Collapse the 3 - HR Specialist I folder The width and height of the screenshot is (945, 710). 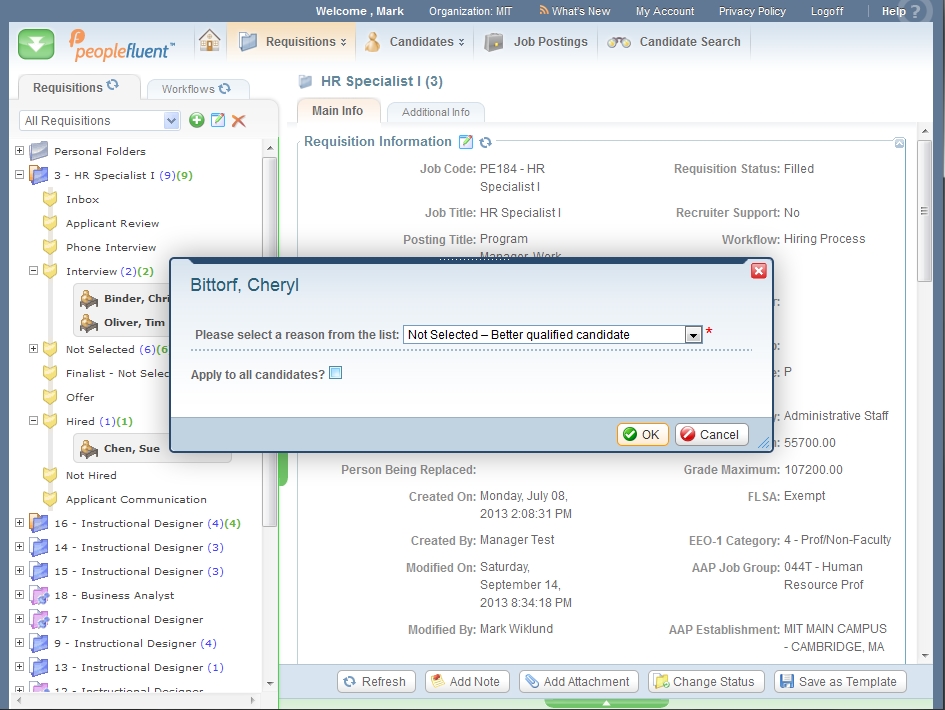19,175
